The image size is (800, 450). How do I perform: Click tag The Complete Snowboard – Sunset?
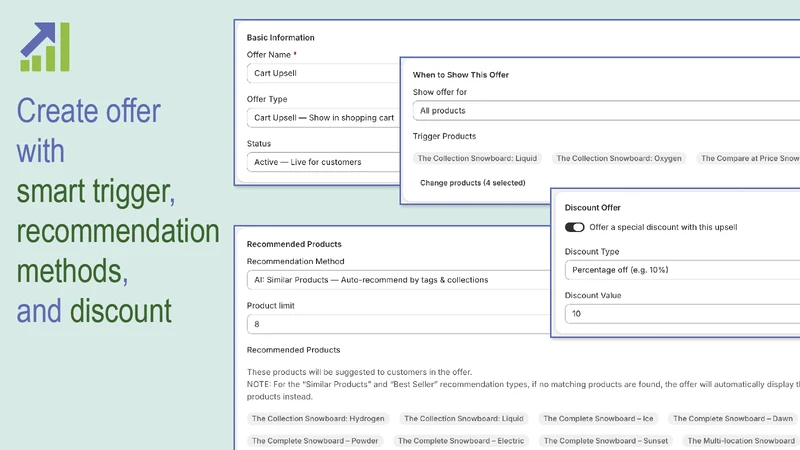(x=606, y=441)
